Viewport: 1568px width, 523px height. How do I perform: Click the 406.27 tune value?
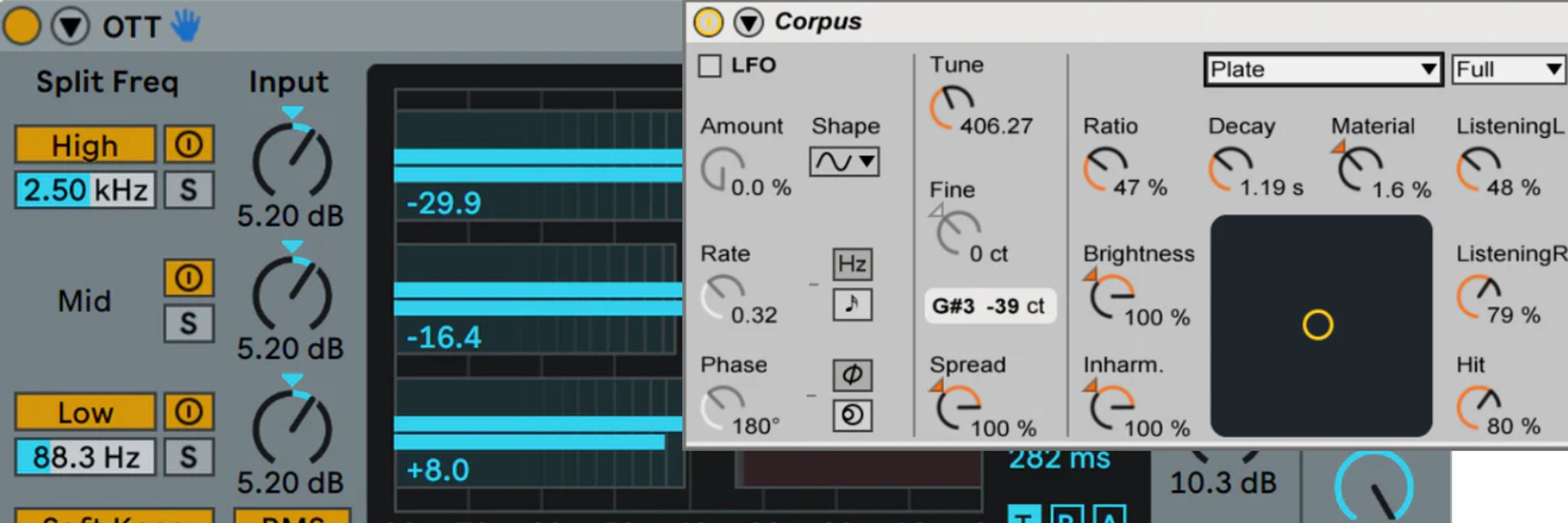point(996,126)
